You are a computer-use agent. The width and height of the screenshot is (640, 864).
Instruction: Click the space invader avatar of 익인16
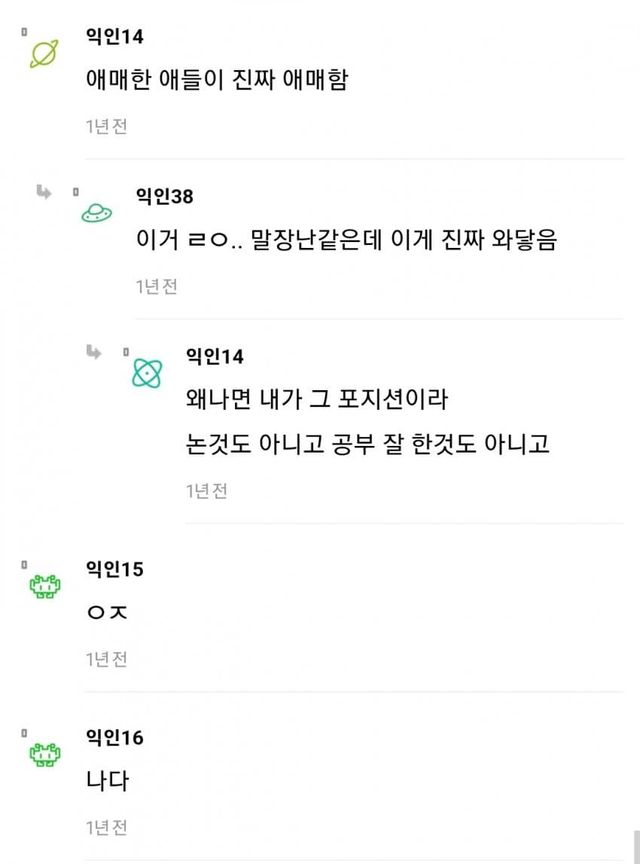[x=43, y=755]
